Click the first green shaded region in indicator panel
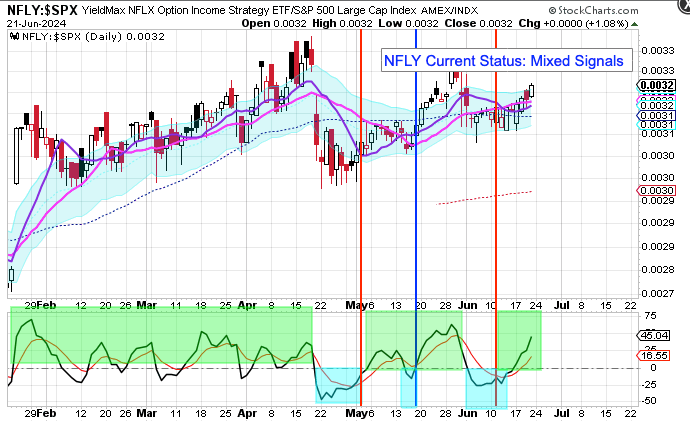Image resolution: width=690 pixels, height=421 pixels. pos(160,337)
